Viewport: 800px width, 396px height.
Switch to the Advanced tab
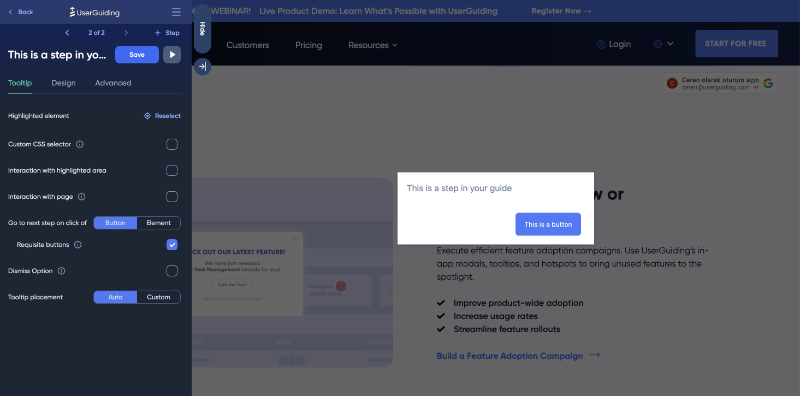pyautogui.click(x=113, y=83)
